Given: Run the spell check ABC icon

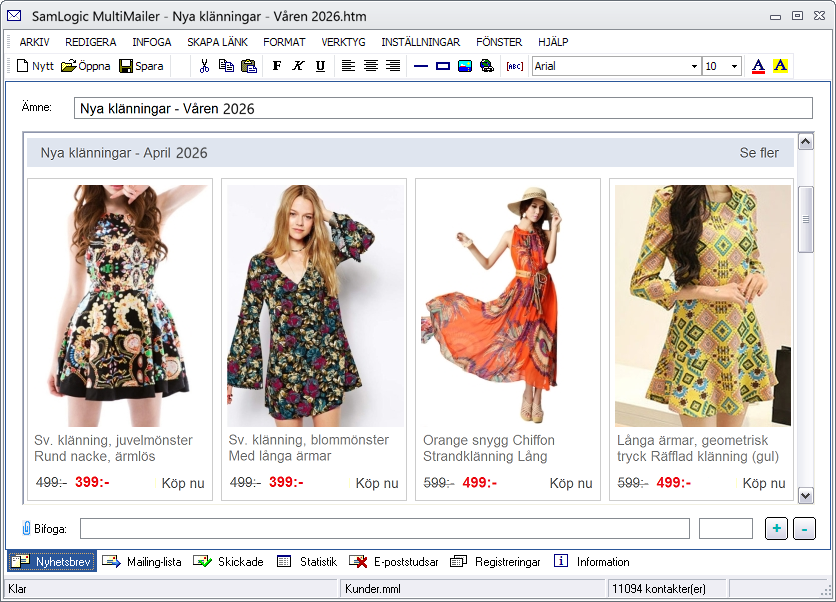Looking at the screenshot, I should pyautogui.click(x=514, y=66).
